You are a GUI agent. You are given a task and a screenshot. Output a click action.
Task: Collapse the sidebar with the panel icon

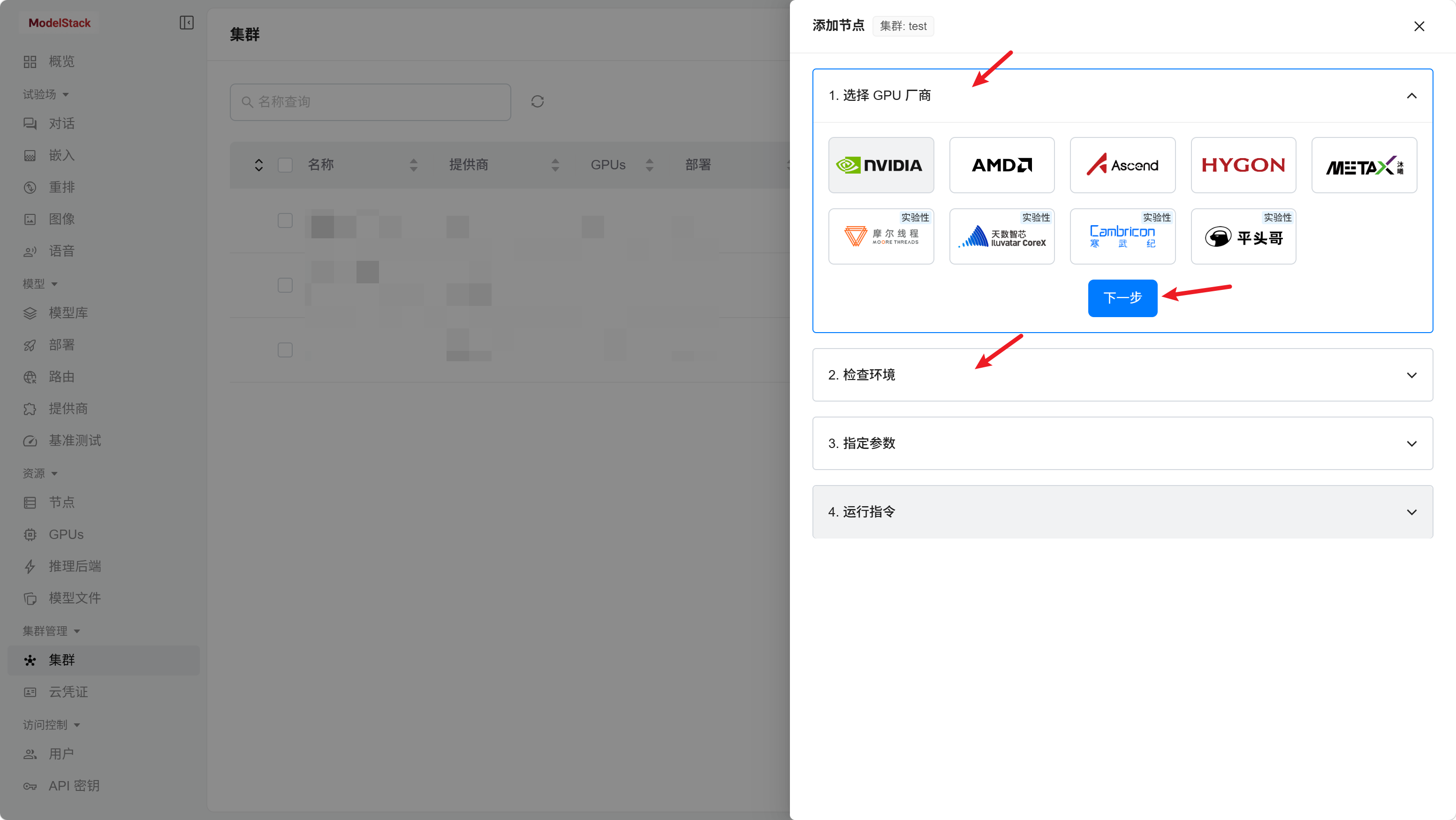187,23
